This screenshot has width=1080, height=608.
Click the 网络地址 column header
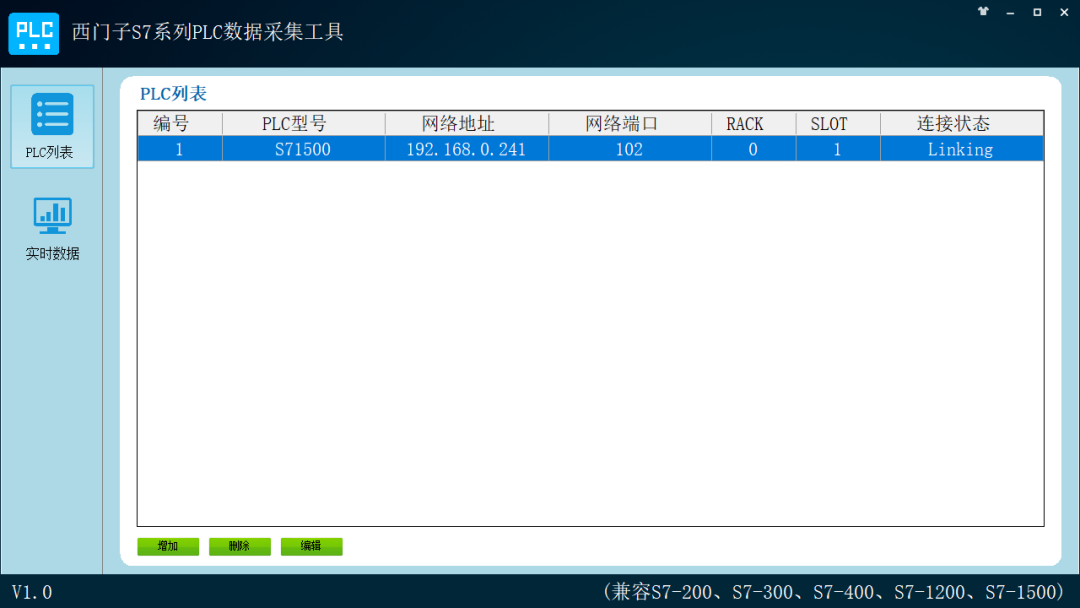pyautogui.click(x=467, y=124)
